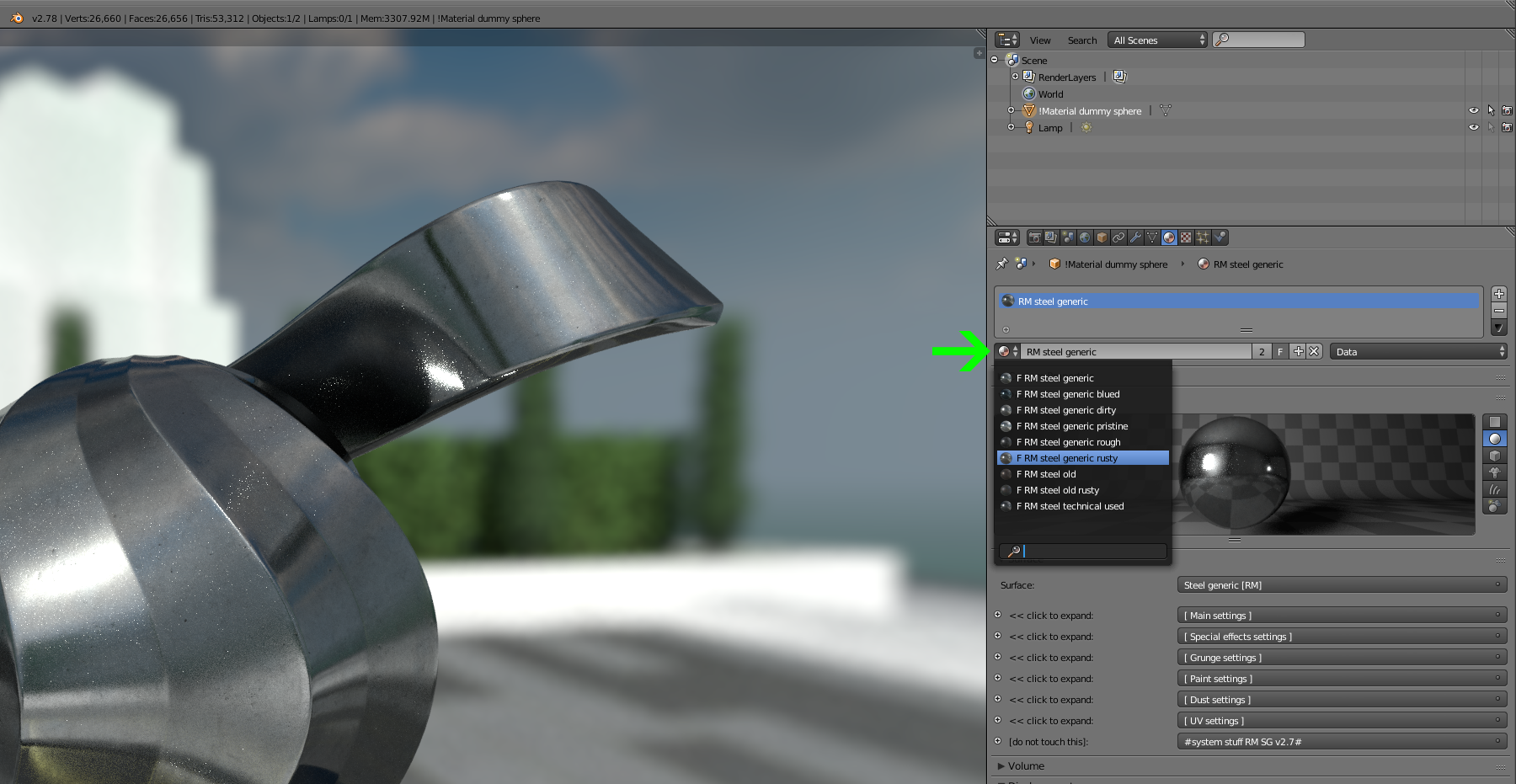The height and width of the screenshot is (784, 1516).
Task: Switch to the Texture properties tab
Action: [x=1186, y=237]
